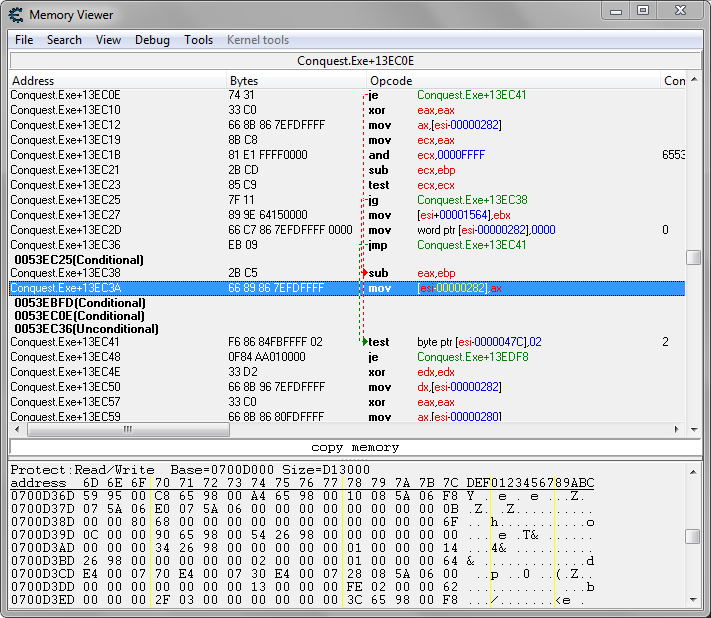Image resolution: width=711 pixels, height=618 pixels.
Task: Click the Cheat Engine icon in title bar
Action: pyautogui.click(x=16, y=14)
